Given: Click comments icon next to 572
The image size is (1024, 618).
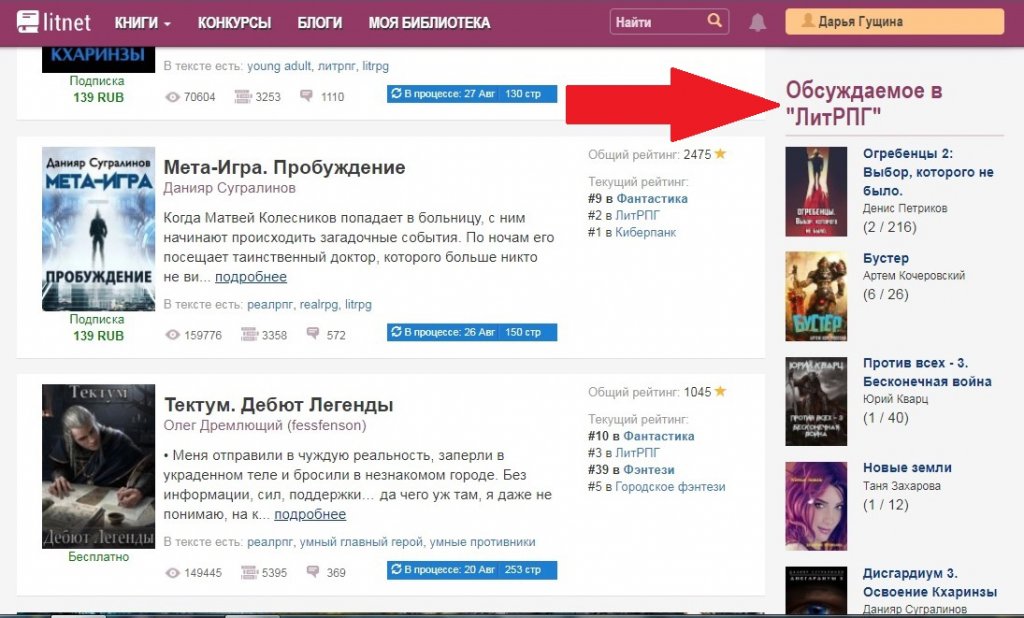Looking at the screenshot, I should (313, 334).
